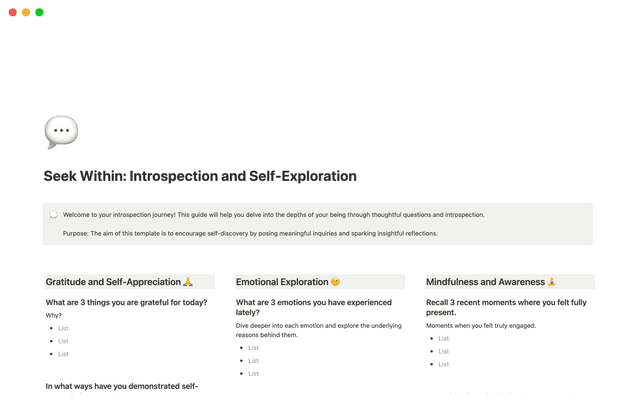
Task: Click the second List item under emotions question
Action: (x=253, y=360)
